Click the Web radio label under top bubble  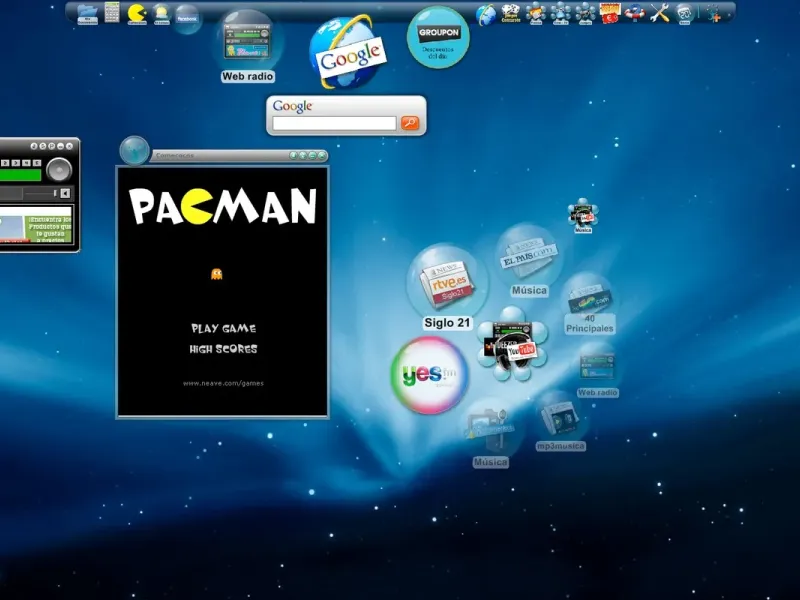click(x=247, y=77)
